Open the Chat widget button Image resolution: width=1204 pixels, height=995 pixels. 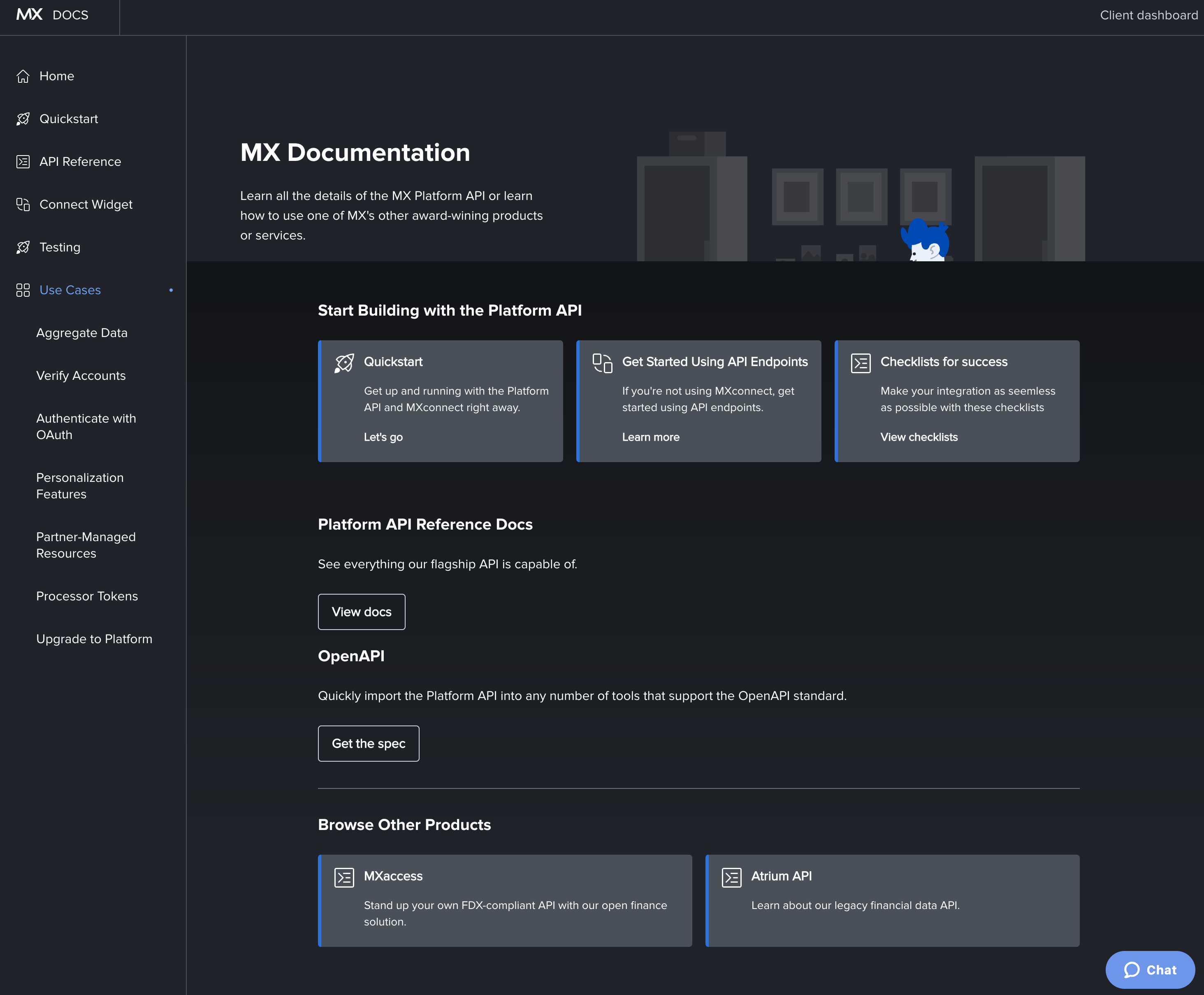(1150, 970)
